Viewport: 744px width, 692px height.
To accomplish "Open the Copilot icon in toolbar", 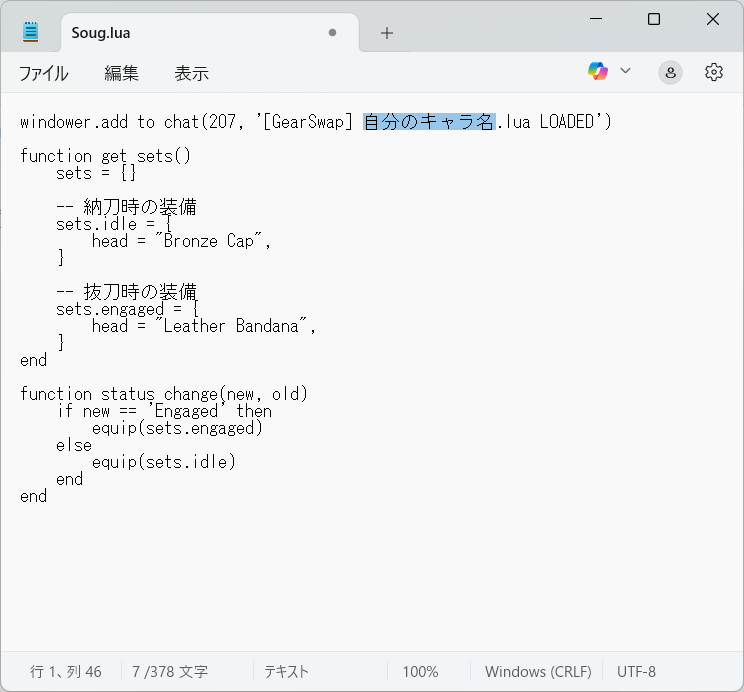I will (x=598, y=71).
